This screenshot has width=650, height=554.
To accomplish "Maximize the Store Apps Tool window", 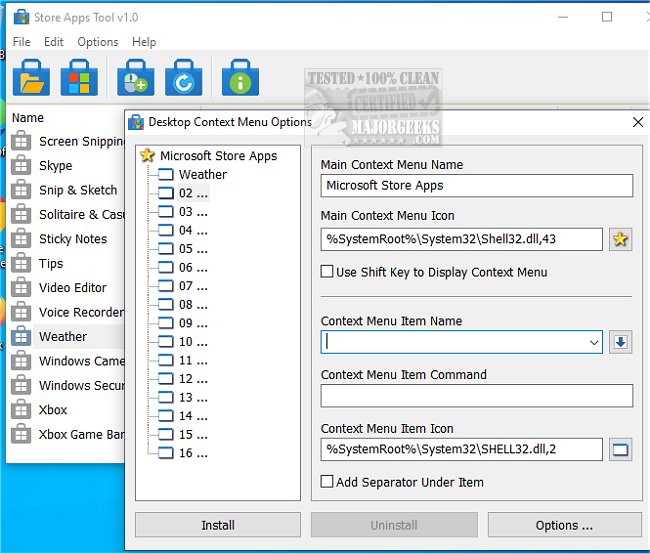I will [607, 17].
